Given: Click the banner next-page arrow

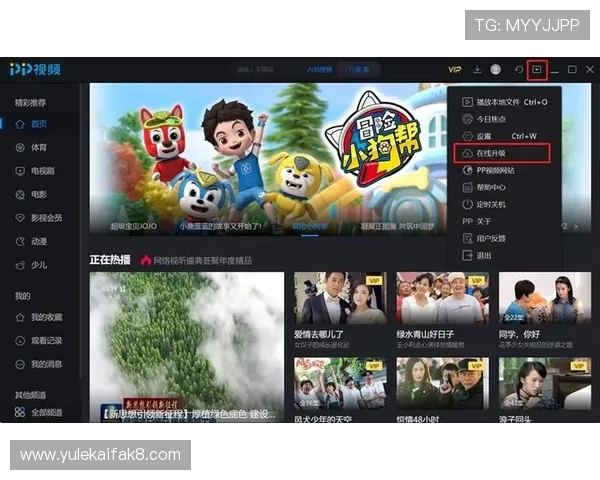Looking at the screenshot, I should coord(576,227).
